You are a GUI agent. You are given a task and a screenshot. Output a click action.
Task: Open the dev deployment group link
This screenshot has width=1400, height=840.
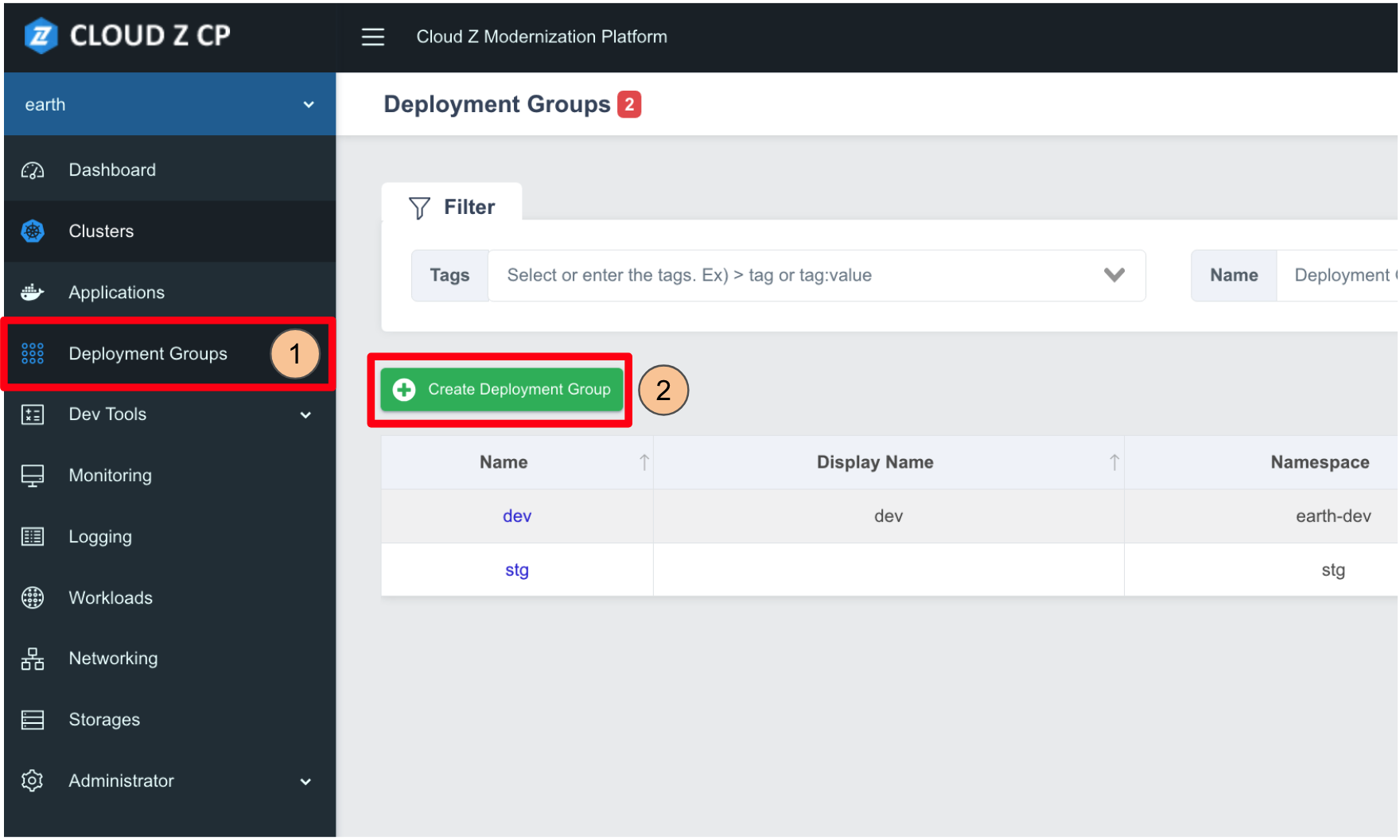coord(517,516)
